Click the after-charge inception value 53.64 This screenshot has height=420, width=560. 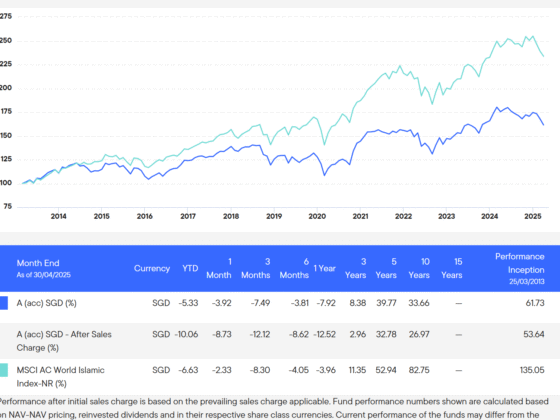click(x=534, y=335)
